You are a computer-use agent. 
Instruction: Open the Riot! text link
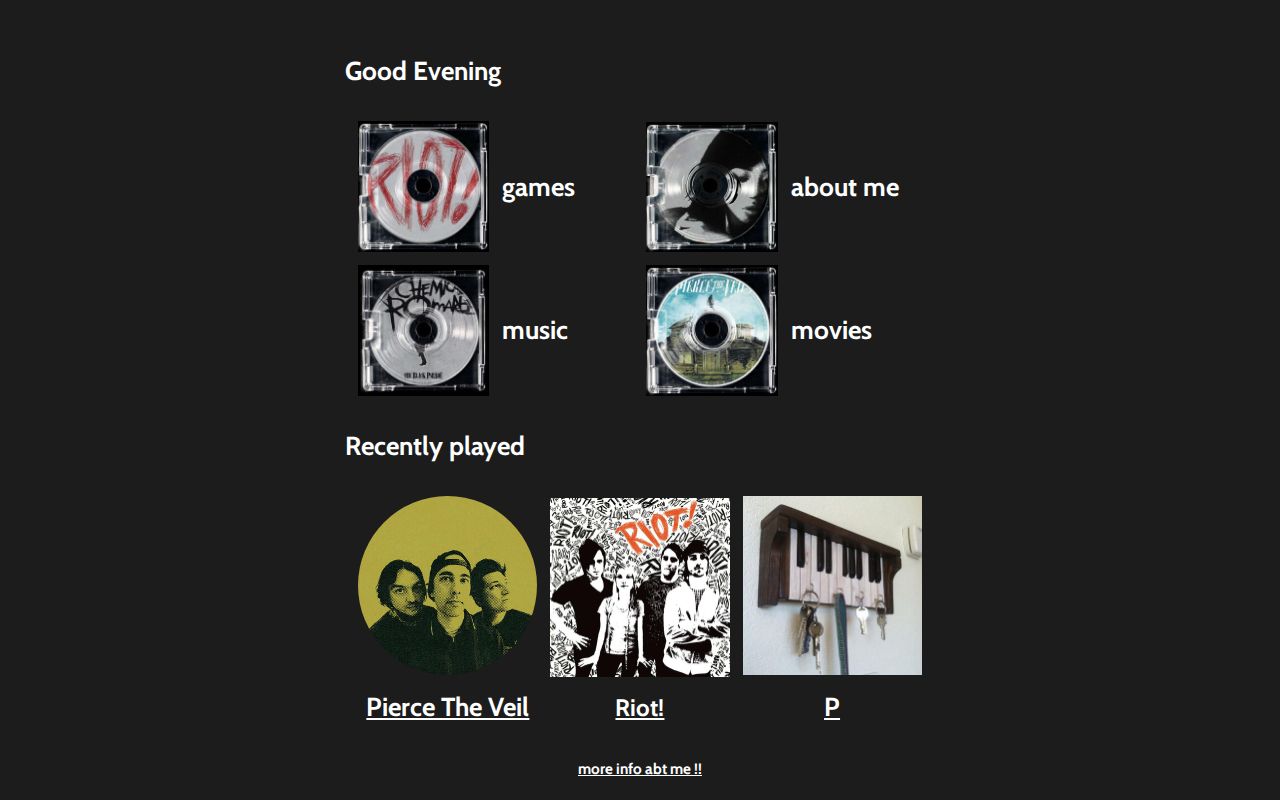[640, 708]
